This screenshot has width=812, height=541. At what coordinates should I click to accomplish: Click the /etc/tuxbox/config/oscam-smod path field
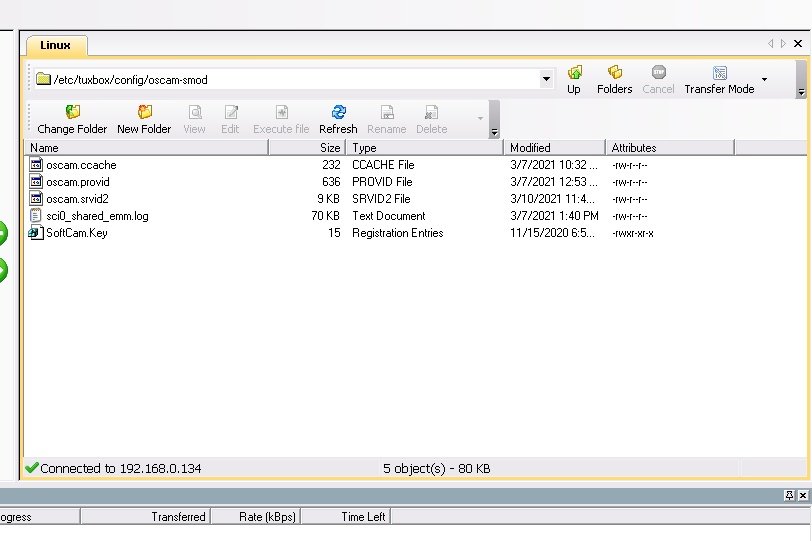pos(285,79)
